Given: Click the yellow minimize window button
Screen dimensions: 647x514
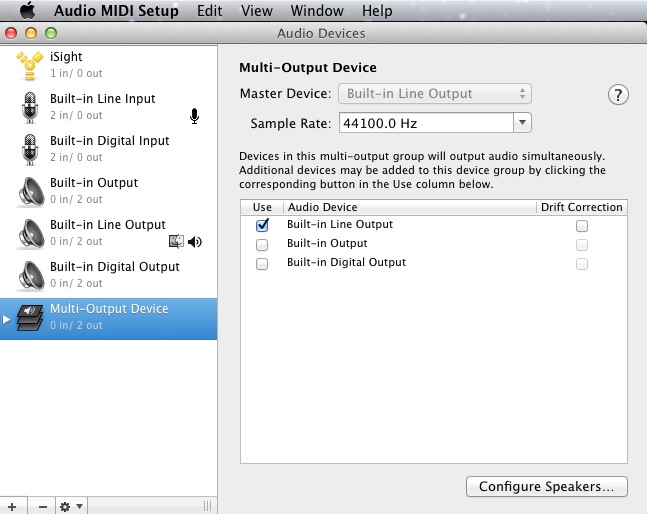Looking at the screenshot, I should (31, 33).
